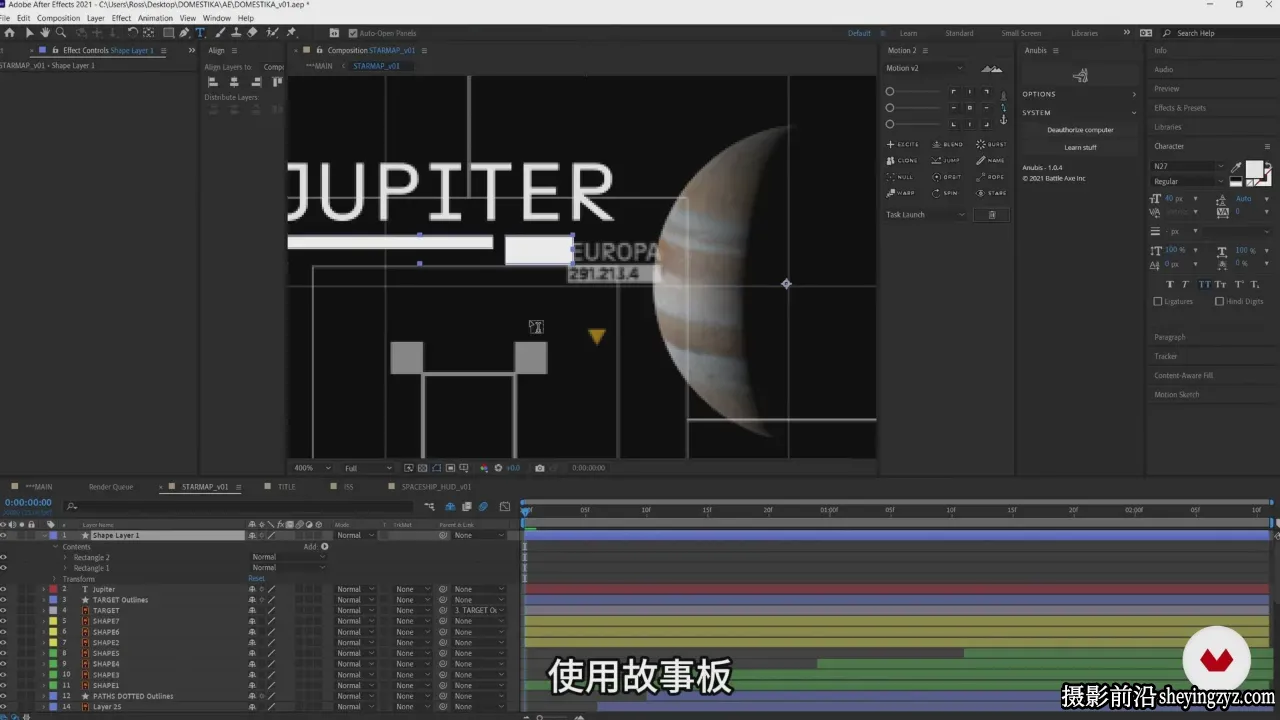Click the white fill color swatch
1280x720 pixels.
1254,169
